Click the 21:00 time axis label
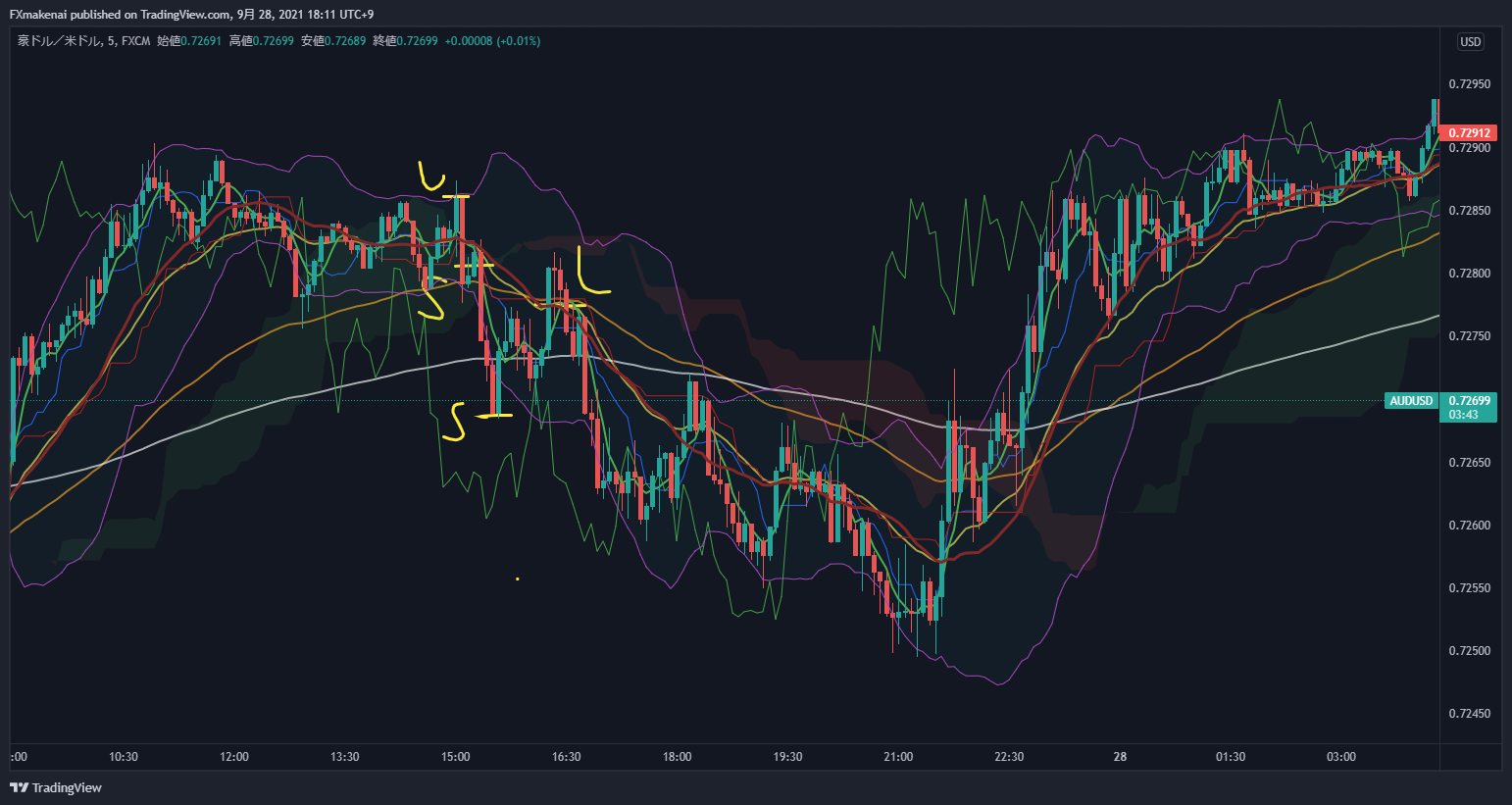Image resolution: width=1512 pixels, height=805 pixels. click(899, 757)
